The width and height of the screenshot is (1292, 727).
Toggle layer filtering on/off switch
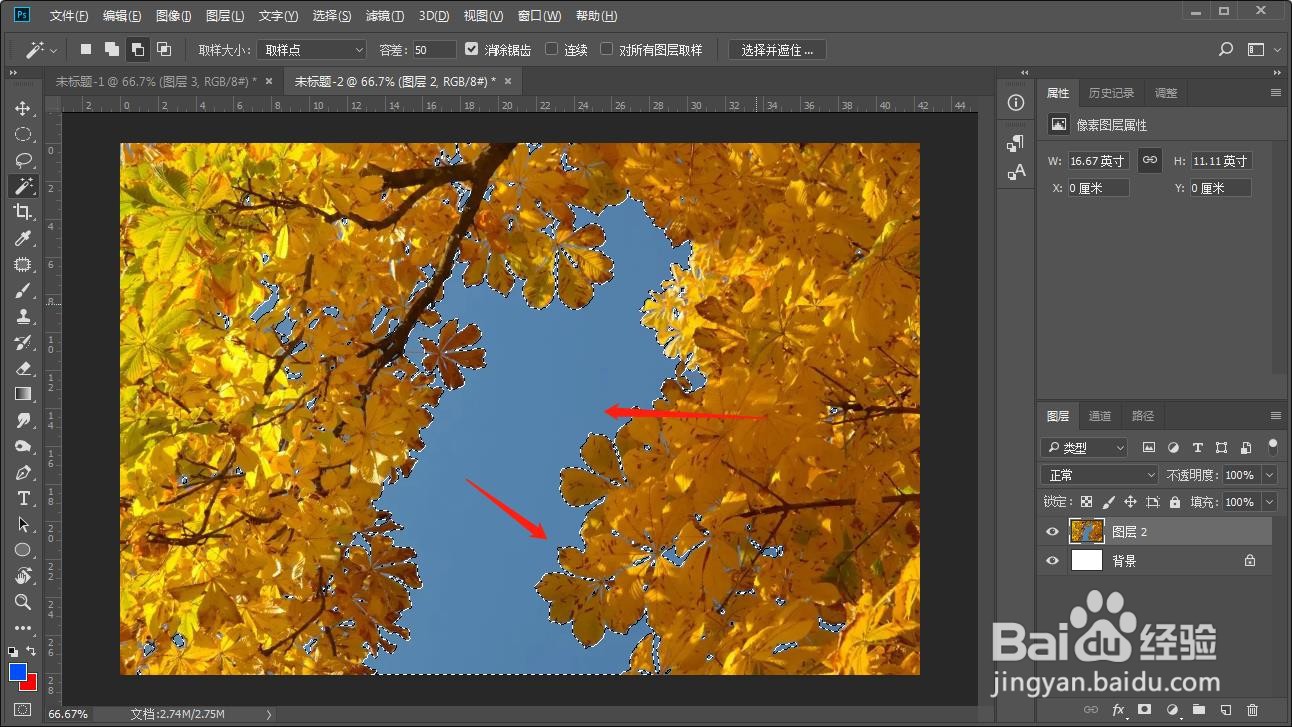click(1272, 445)
